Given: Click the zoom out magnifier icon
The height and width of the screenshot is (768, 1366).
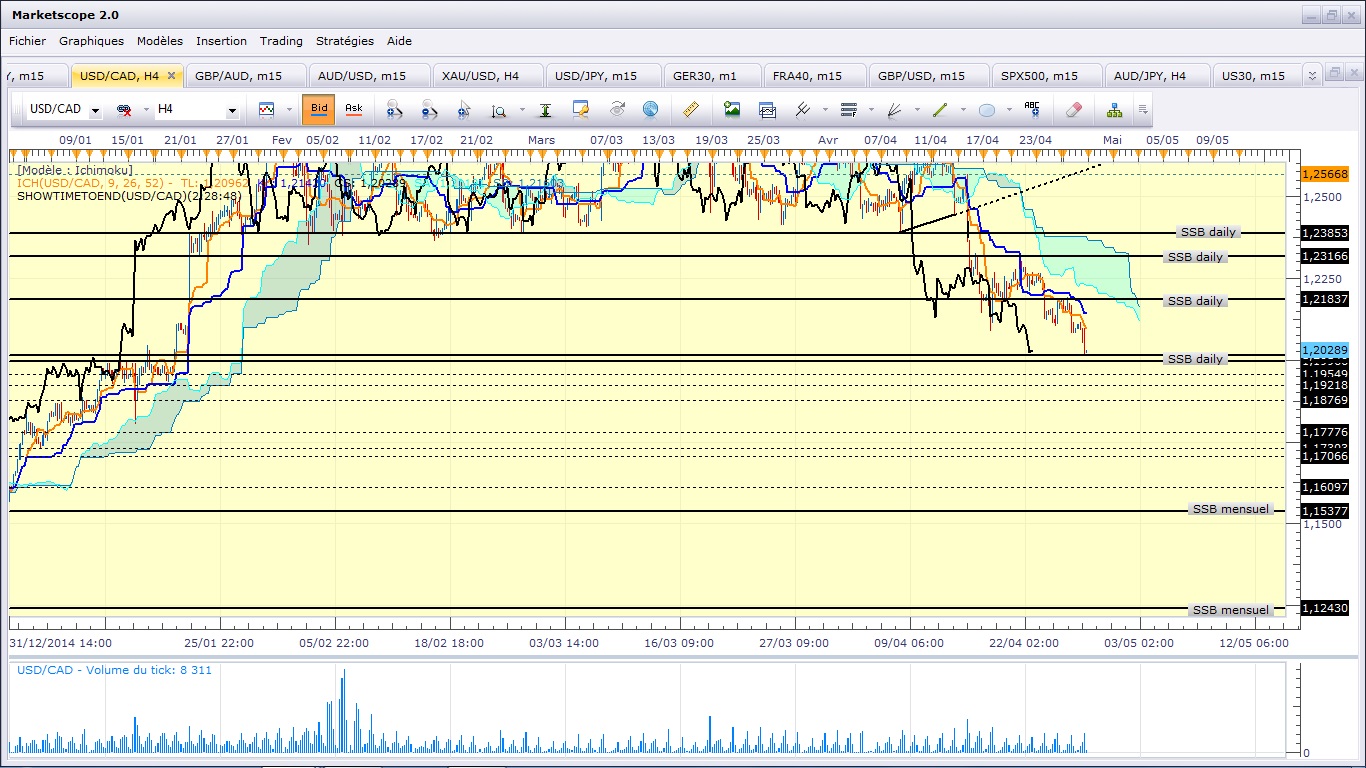Looking at the screenshot, I should [429, 110].
